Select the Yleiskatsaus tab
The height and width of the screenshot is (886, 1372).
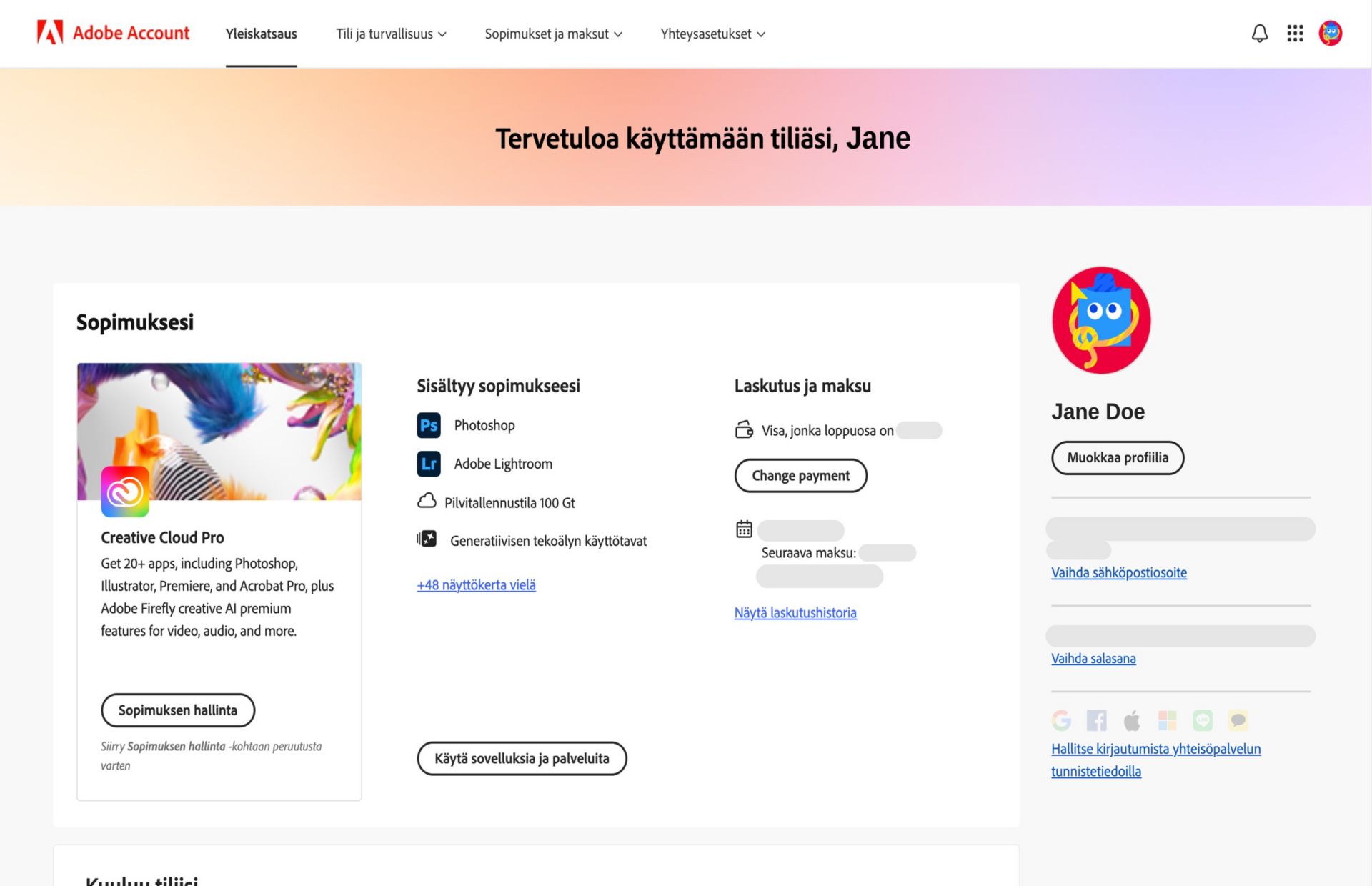262,34
